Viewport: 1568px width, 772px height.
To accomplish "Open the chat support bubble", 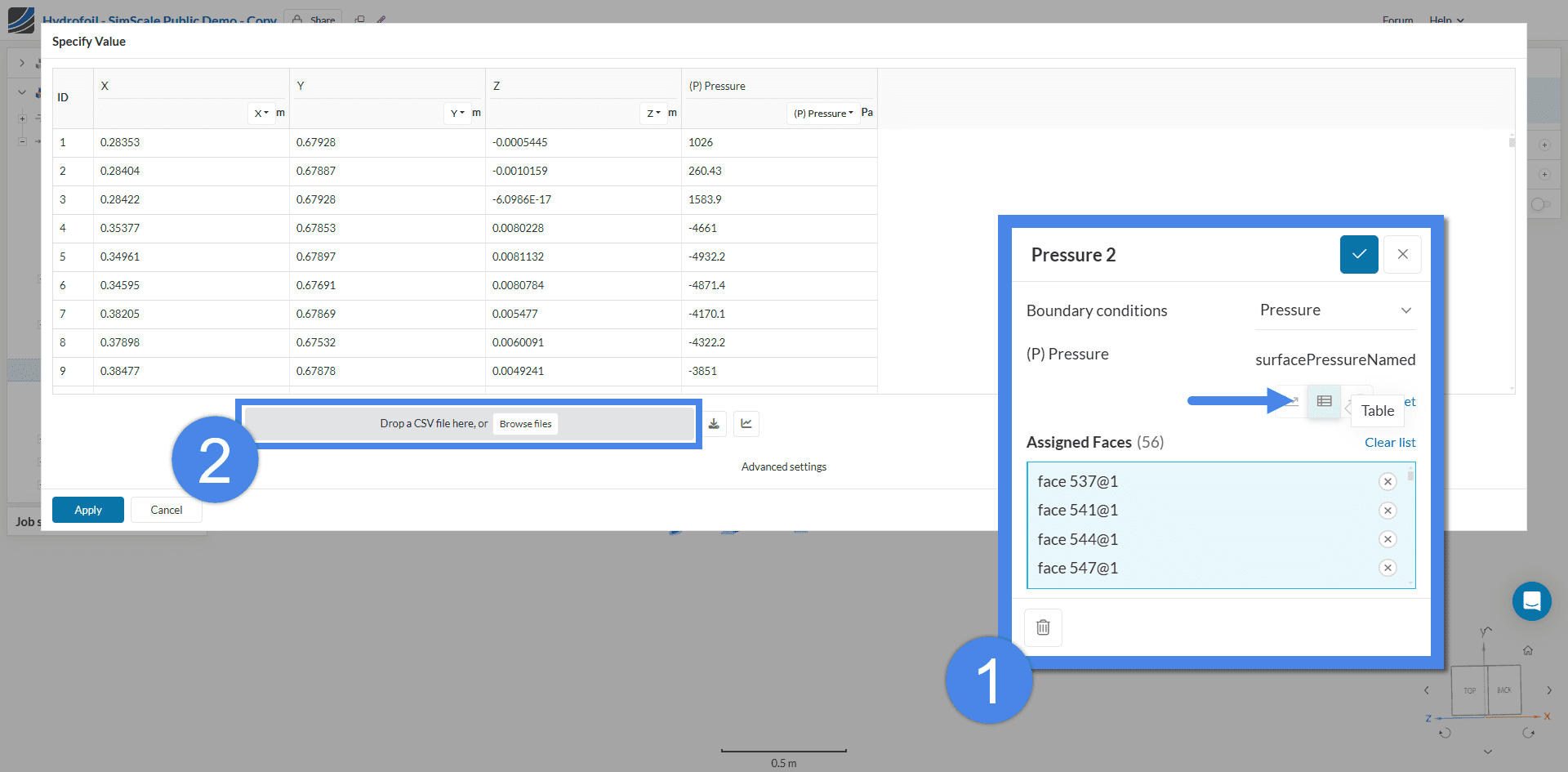I will (x=1531, y=601).
